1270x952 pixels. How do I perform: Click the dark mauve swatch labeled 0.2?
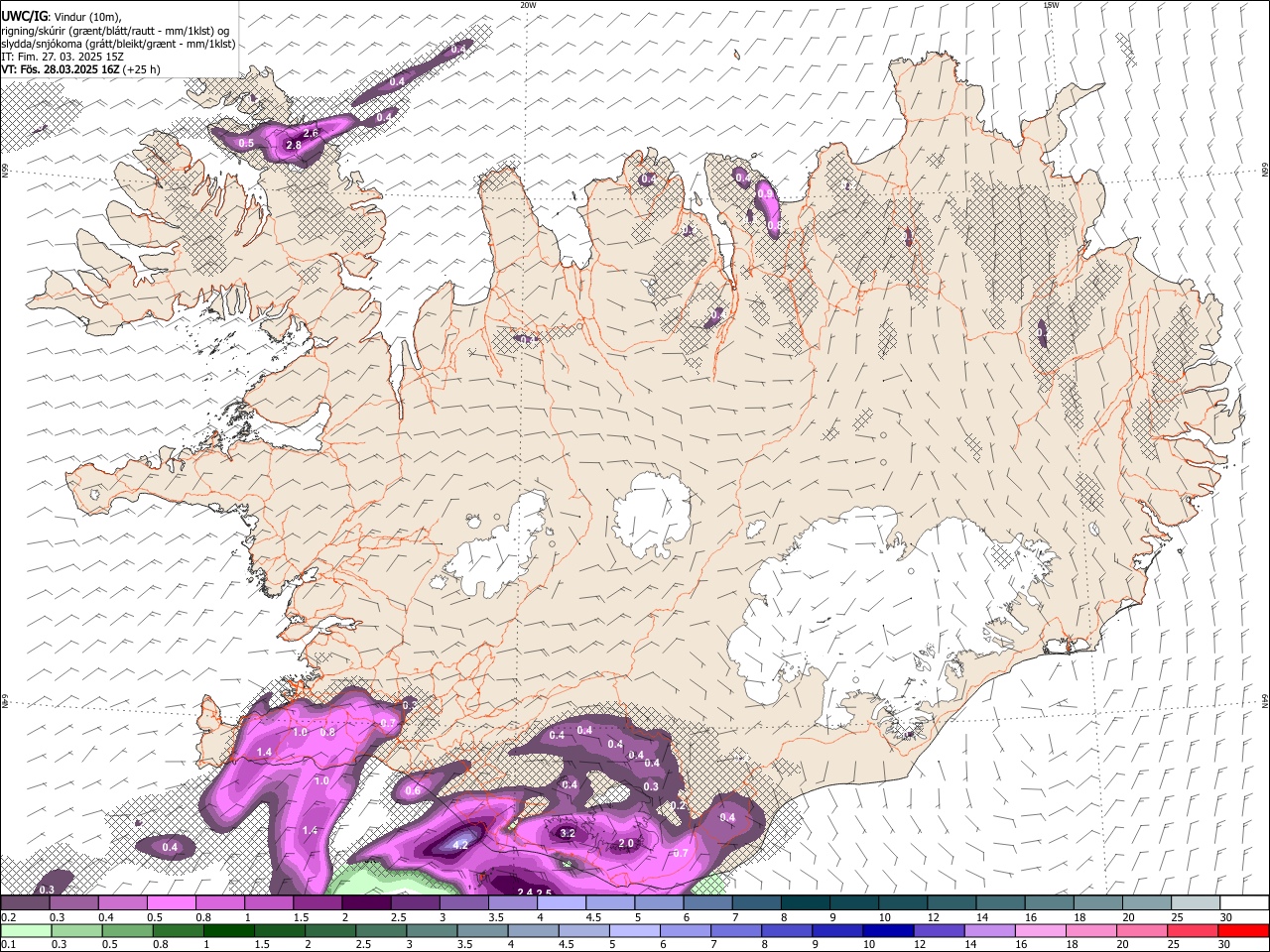(26, 903)
